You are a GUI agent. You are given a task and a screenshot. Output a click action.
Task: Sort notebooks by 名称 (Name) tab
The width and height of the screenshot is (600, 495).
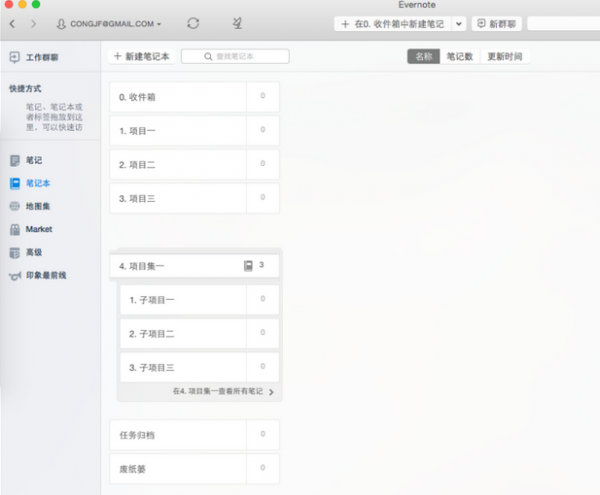424,57
